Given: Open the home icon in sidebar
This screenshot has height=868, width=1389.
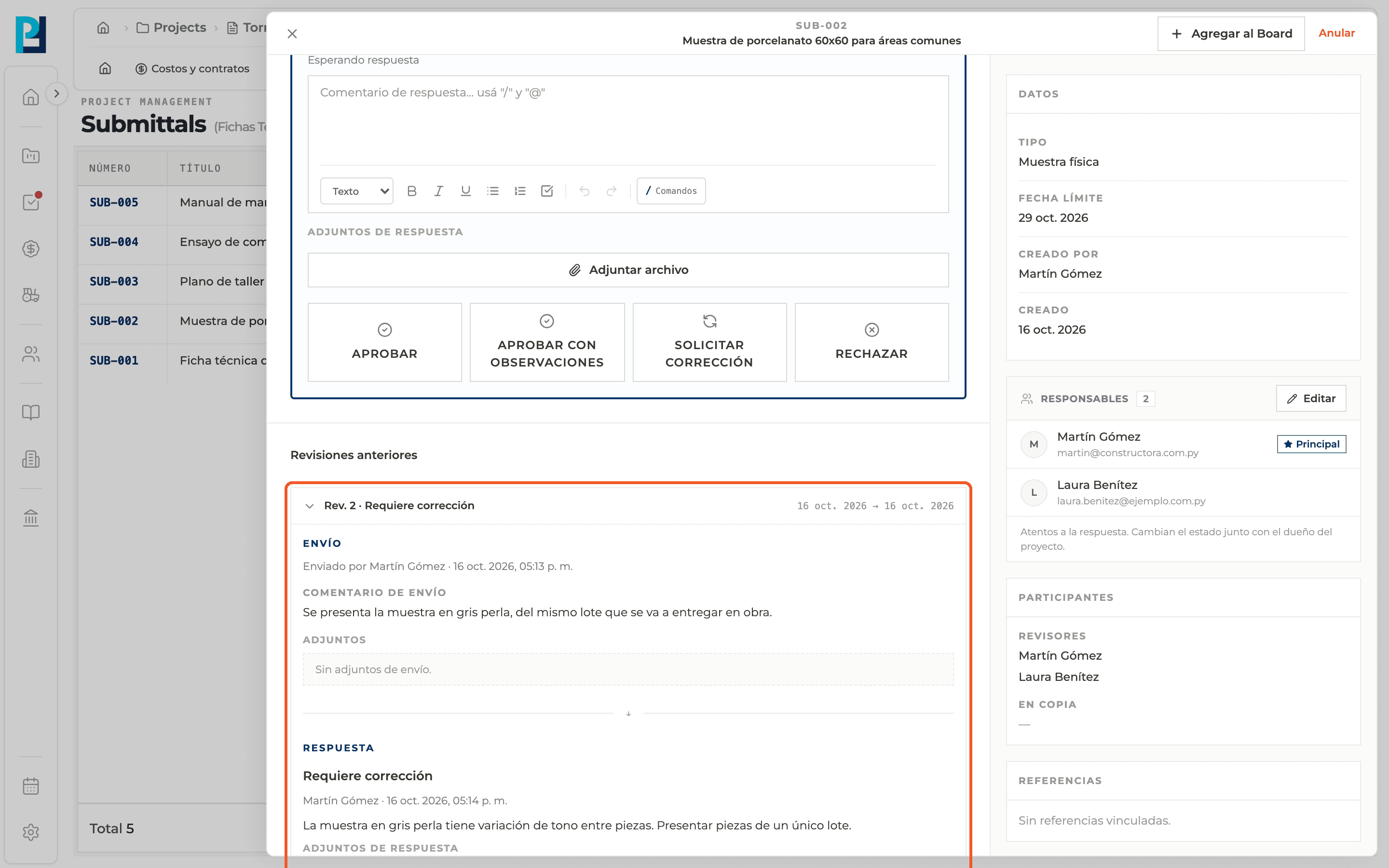Looking at the screenshot, I should coord(31,97).
